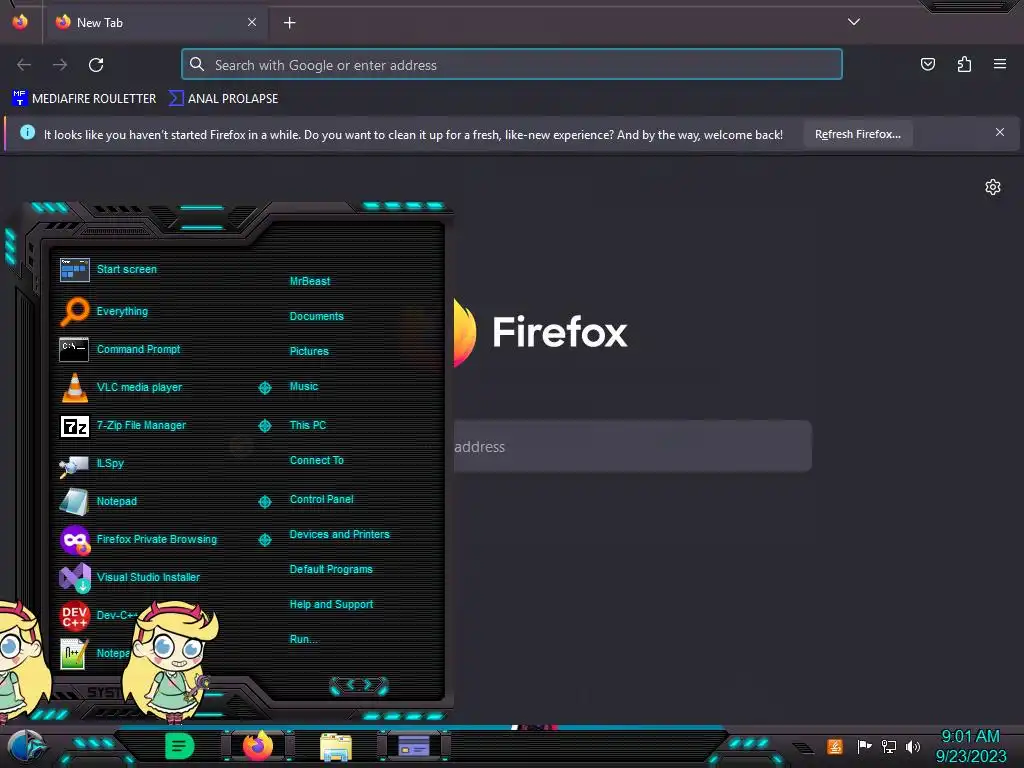
Task: Open Help and Support
Action: (x=332, y=605)
